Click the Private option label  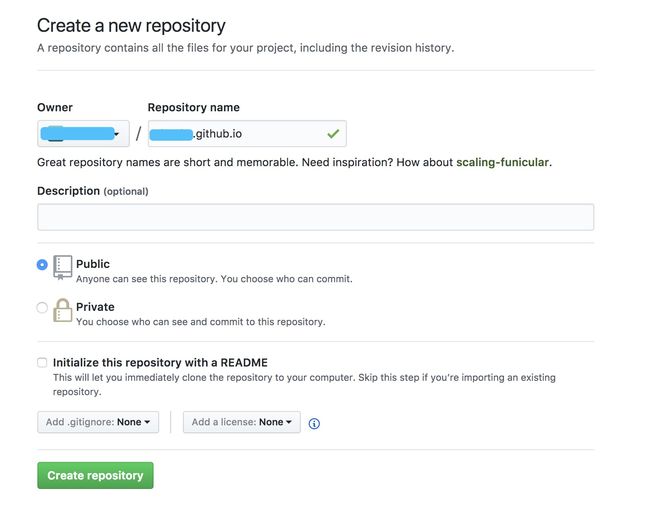[x=95, y=307]
